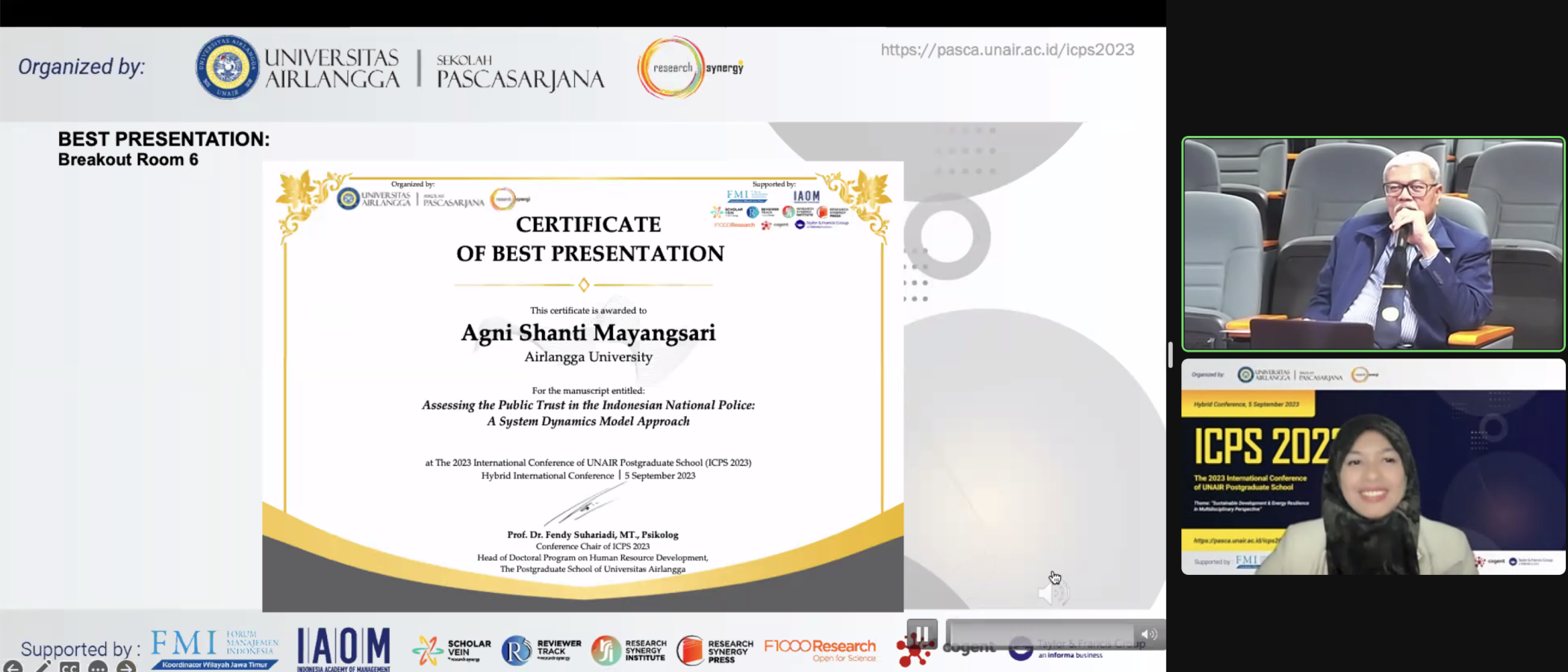This screenshot has width=1568, height=672.
Task: Go to the previous slide with back arrow
Action: pos(13,667)
